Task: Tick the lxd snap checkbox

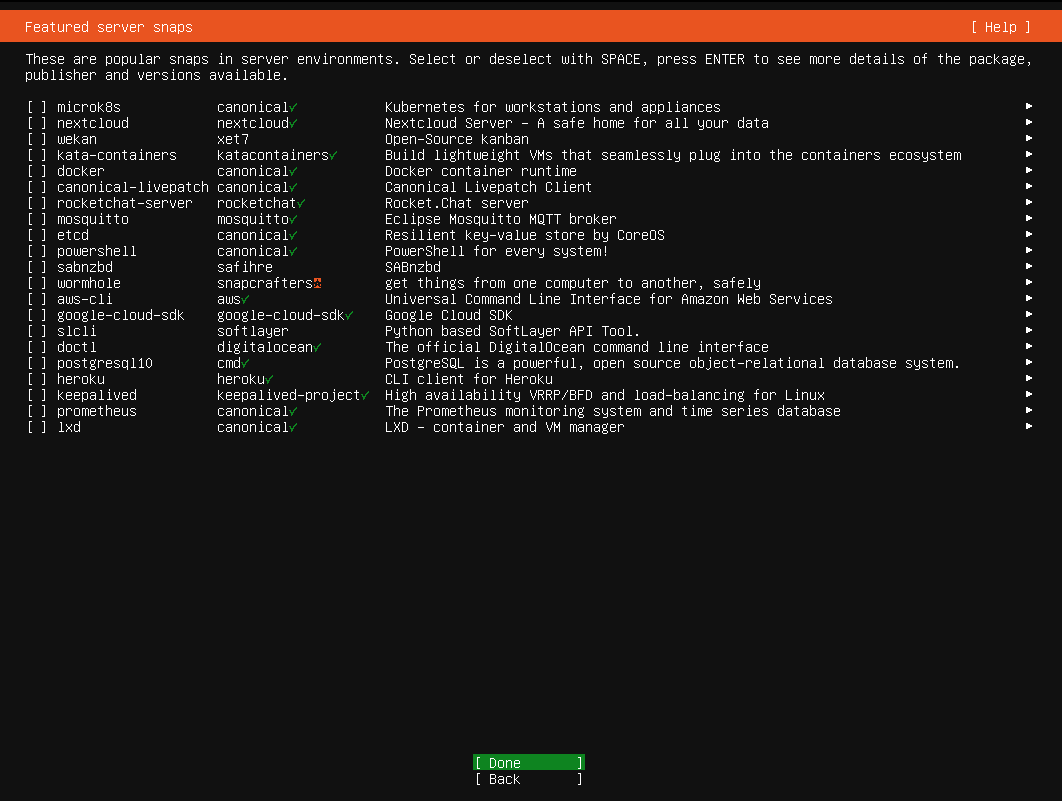Action: pyautogui.click(x=37, y=427)
